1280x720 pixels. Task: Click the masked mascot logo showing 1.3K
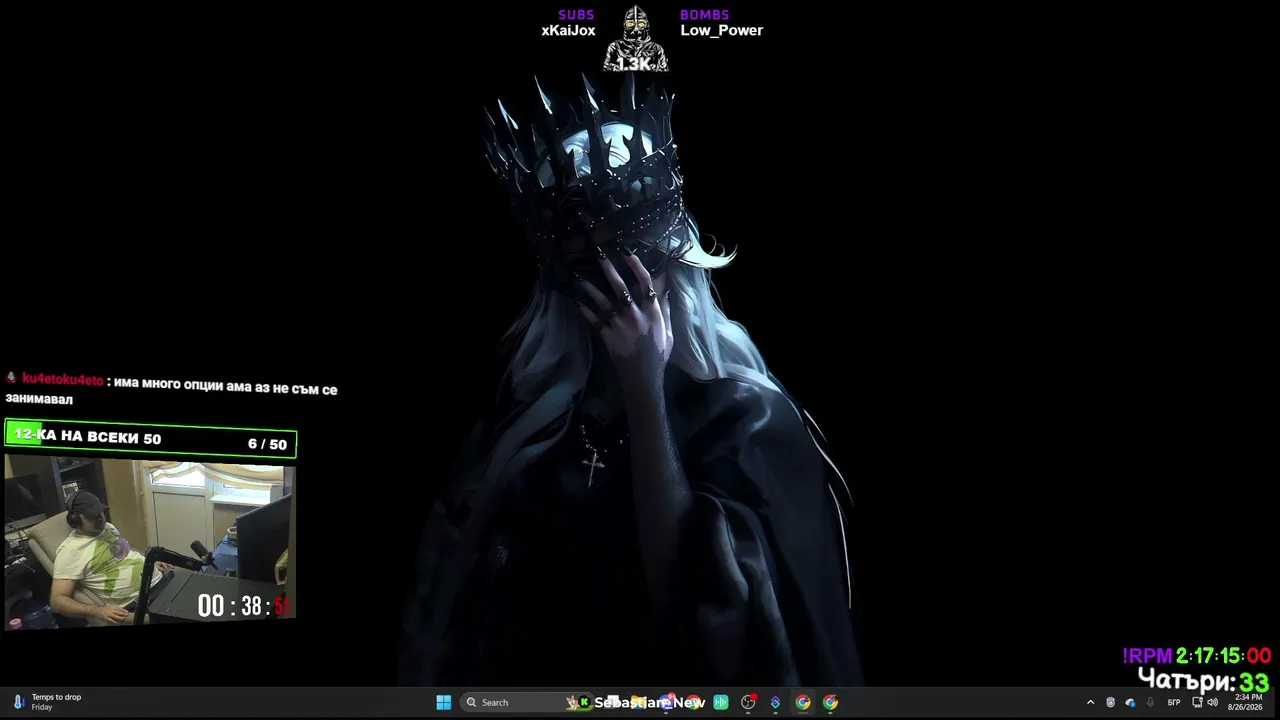635,40
